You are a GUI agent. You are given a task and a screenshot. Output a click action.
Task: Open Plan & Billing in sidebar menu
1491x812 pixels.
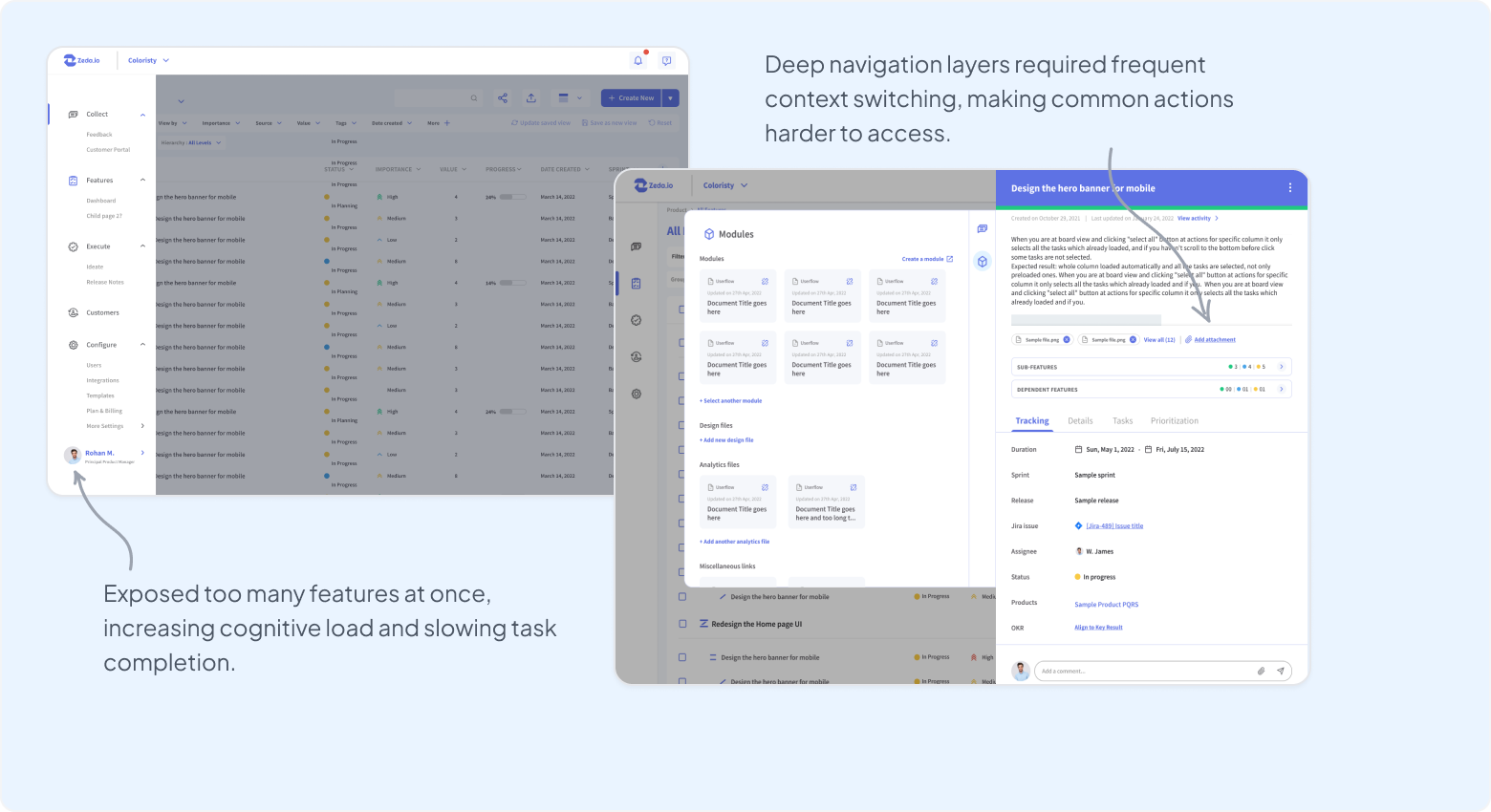click(x=104, y=411)
